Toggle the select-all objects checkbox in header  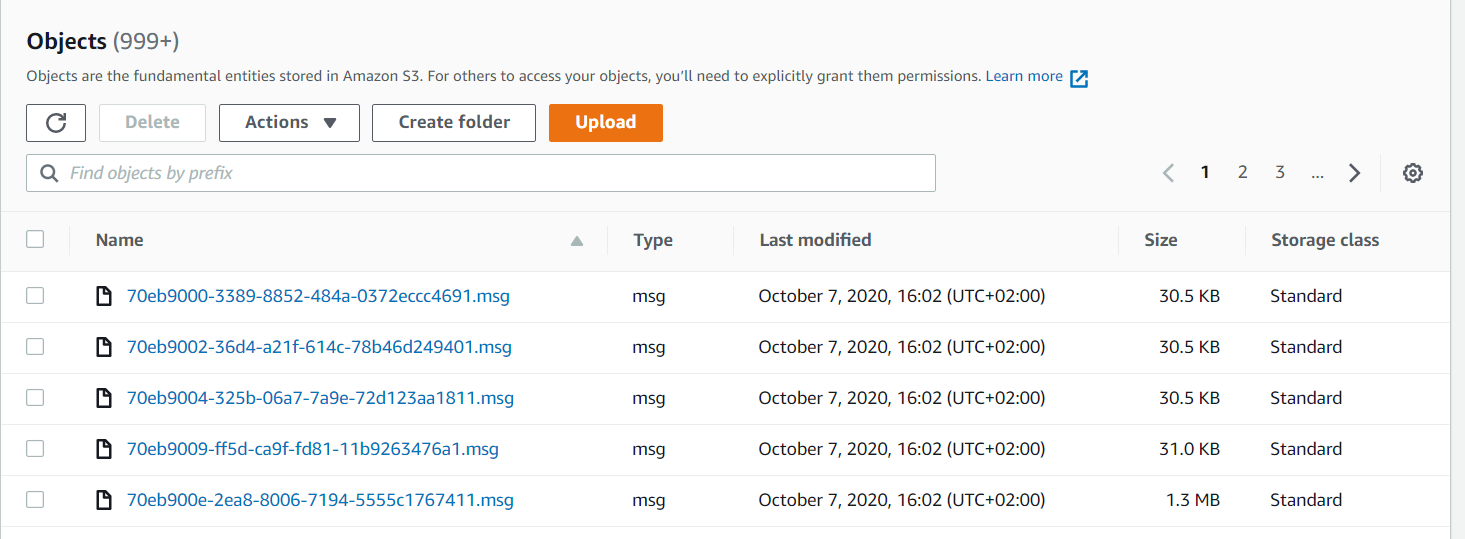(x=35, y=239)
